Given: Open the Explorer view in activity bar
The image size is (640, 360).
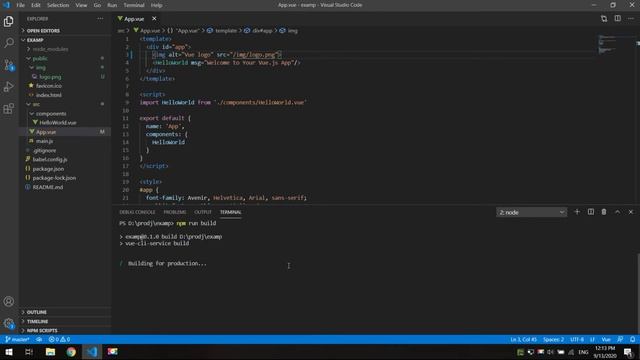Looking at the screenshot, I should [x=9, y=21].
